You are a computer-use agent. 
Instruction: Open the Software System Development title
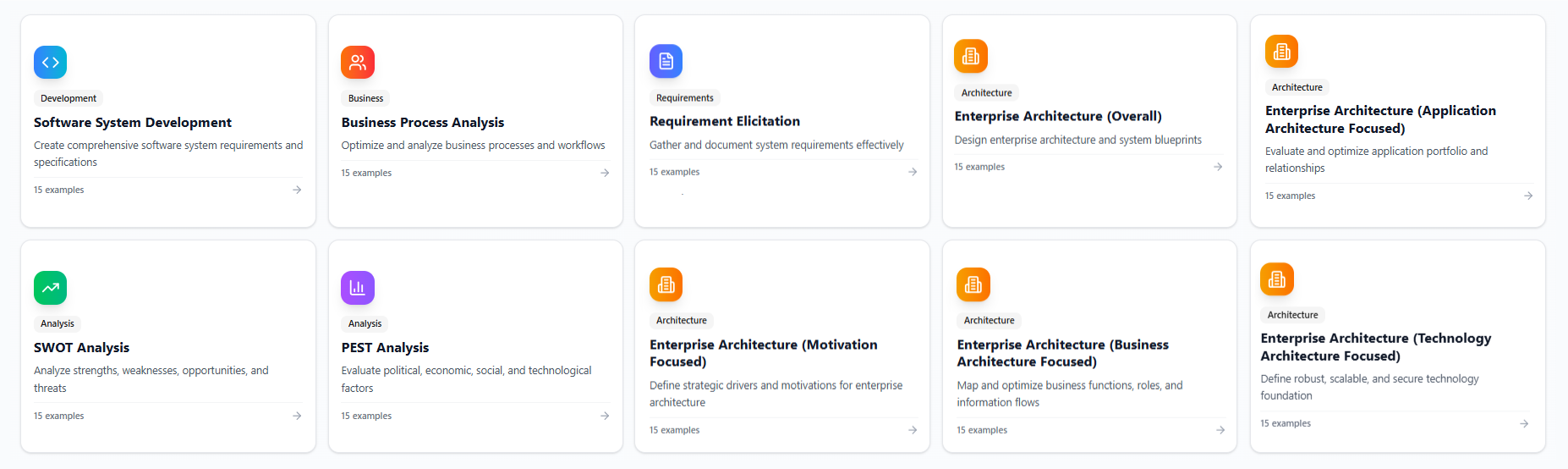click(133, 123)
